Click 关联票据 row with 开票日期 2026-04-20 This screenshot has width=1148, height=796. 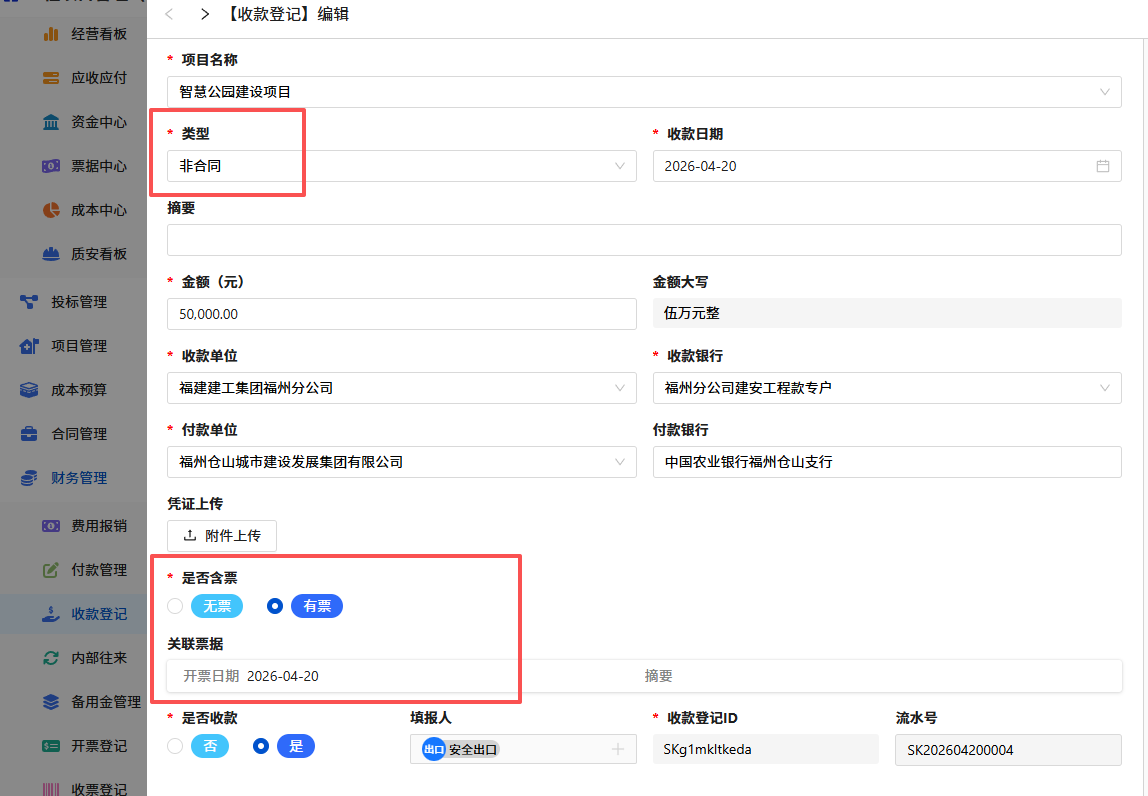coord(644,676)
